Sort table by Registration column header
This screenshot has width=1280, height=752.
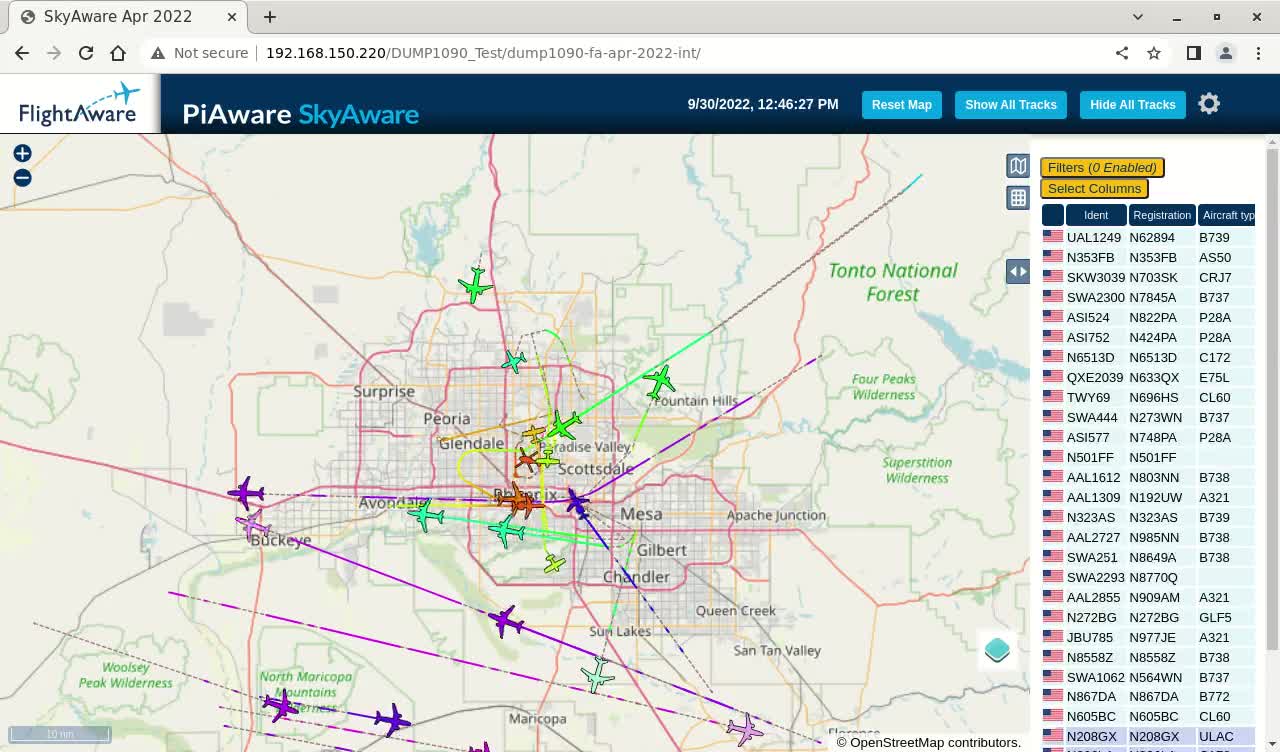point(1162,215)
